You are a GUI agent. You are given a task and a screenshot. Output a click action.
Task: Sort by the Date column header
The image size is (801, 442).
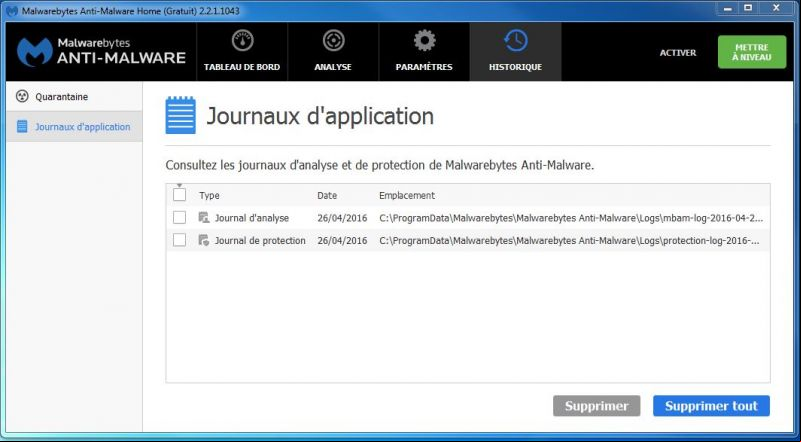click(327, 195)
